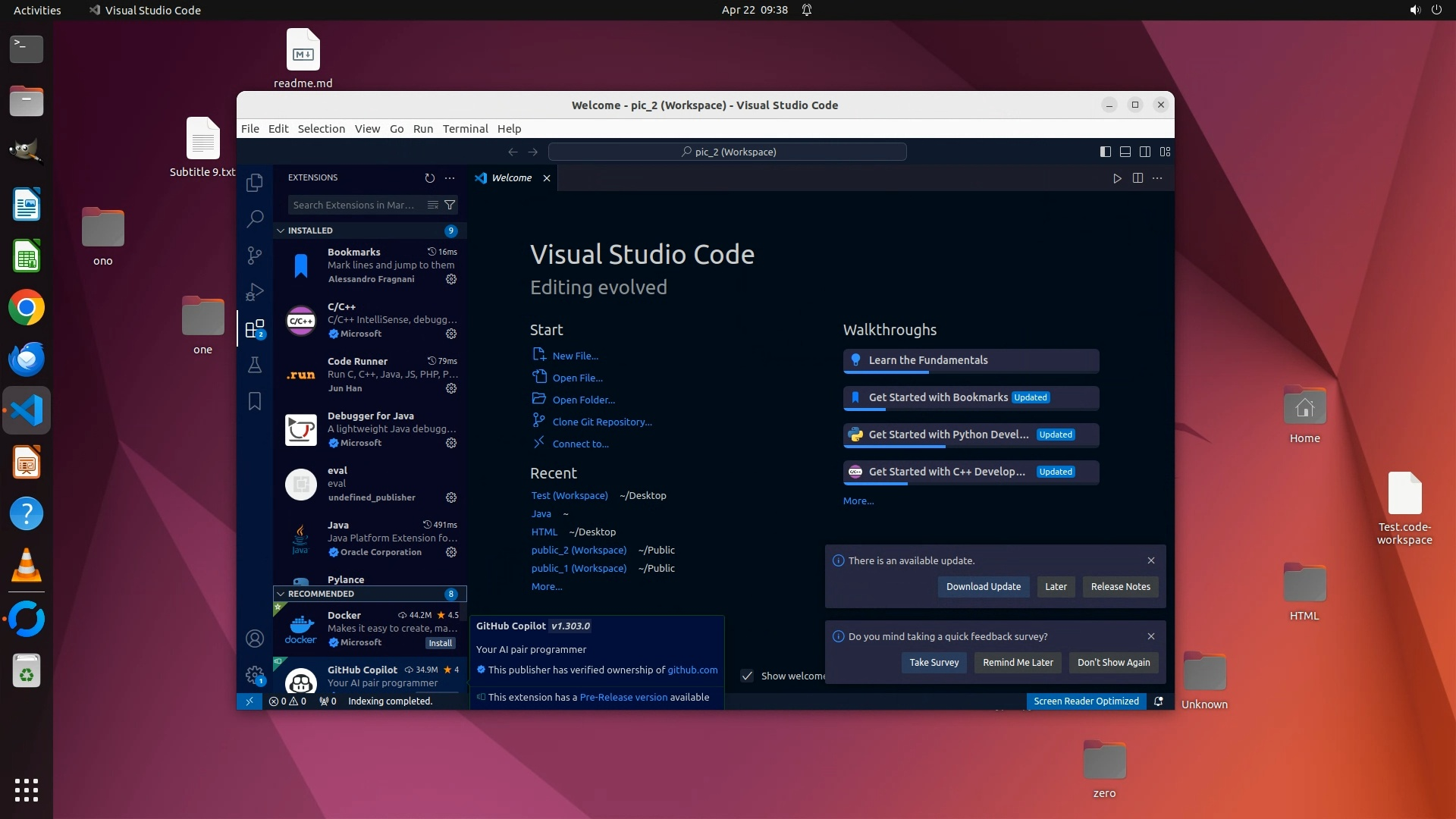Toggle bottom panel layout button
The width and height of the screenshot is (1456, 819).
pyautogui.click(x=1125, y=152)
